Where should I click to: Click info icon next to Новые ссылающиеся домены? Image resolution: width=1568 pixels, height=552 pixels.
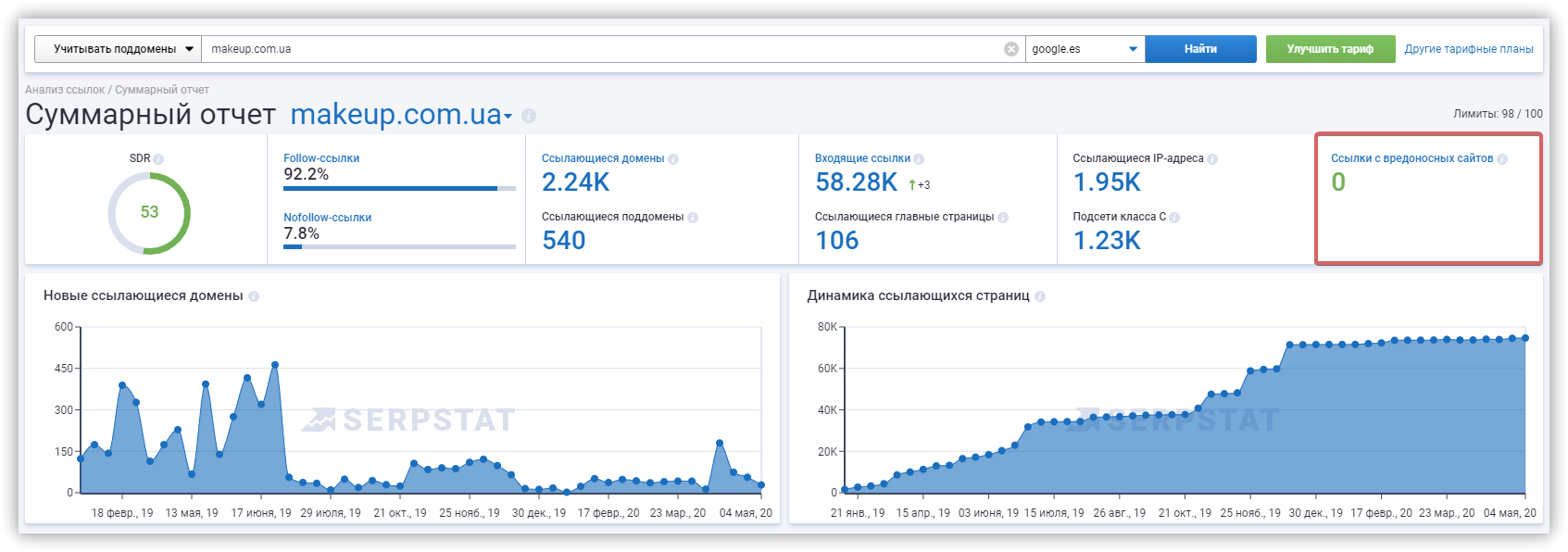(x=254, y=296)
